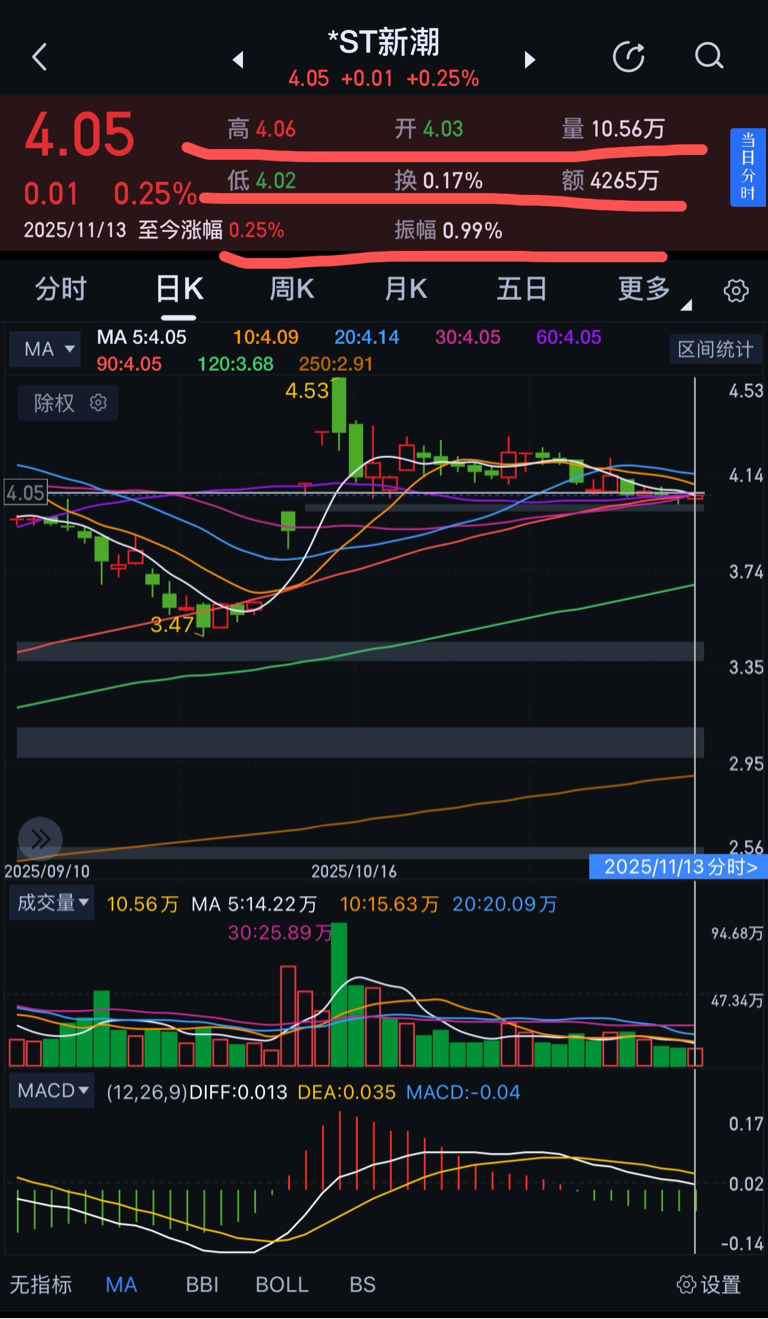Tap the 10:4.09 MA legend label
Screen dimensions: 768x1319
[x=266, y=338]
